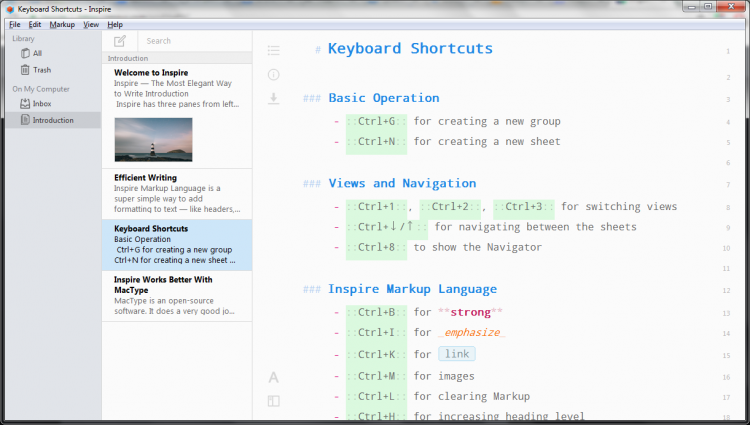
Task: Click the Introduction group icon
Action: (25, 120)
